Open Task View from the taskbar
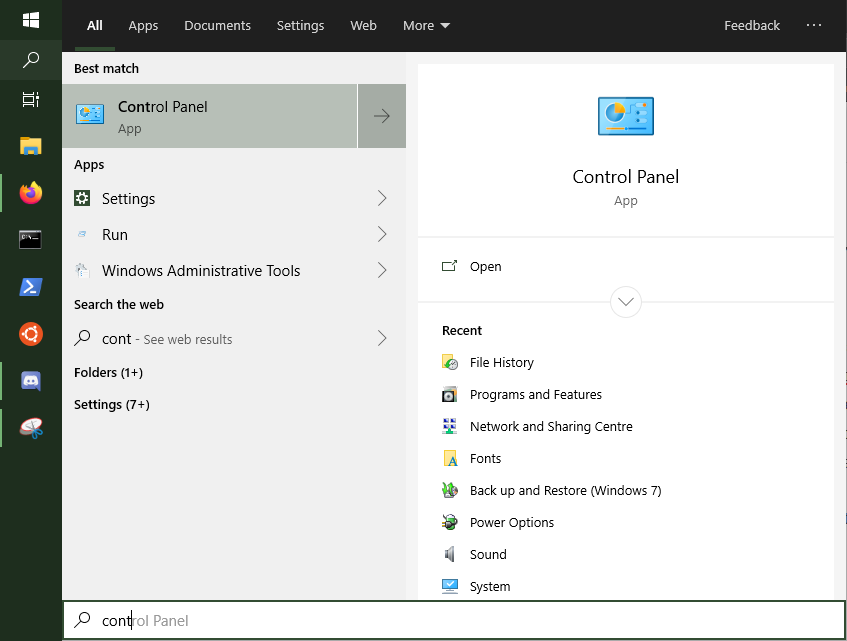 pyautogui.click(x=31, y=99)
